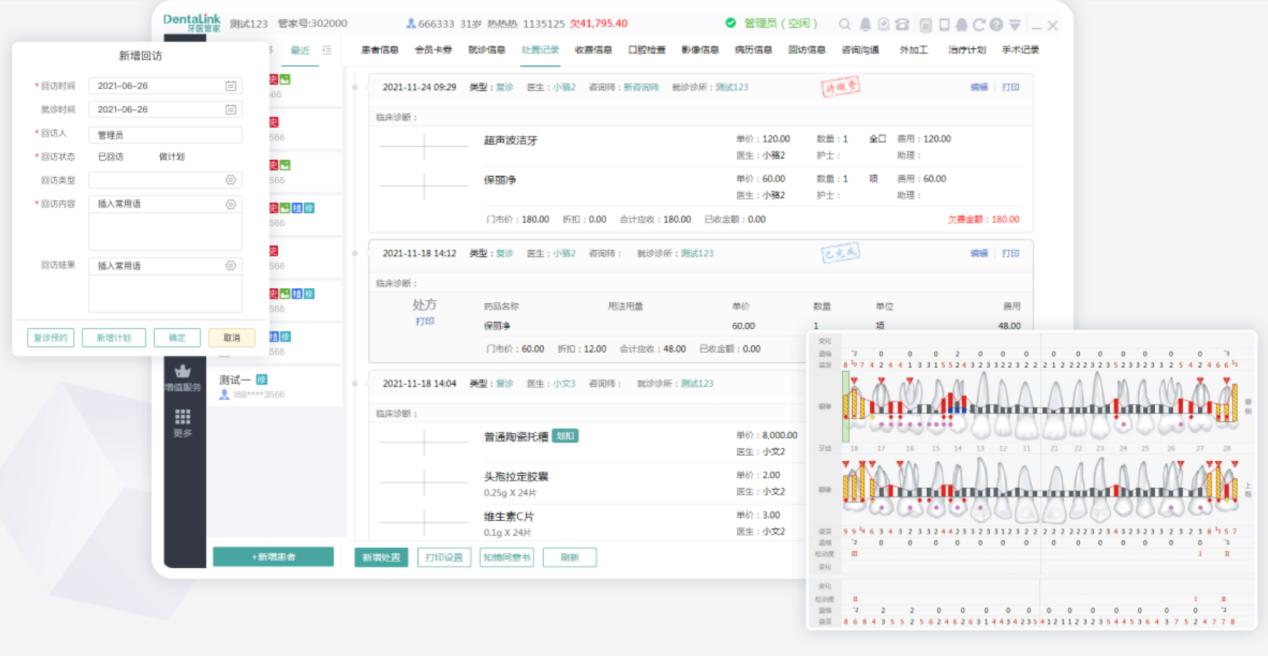Viewport: 1268px width, 656px height.
Task: Switch to 病历信息 tab
Action: (x=753, y=50)
